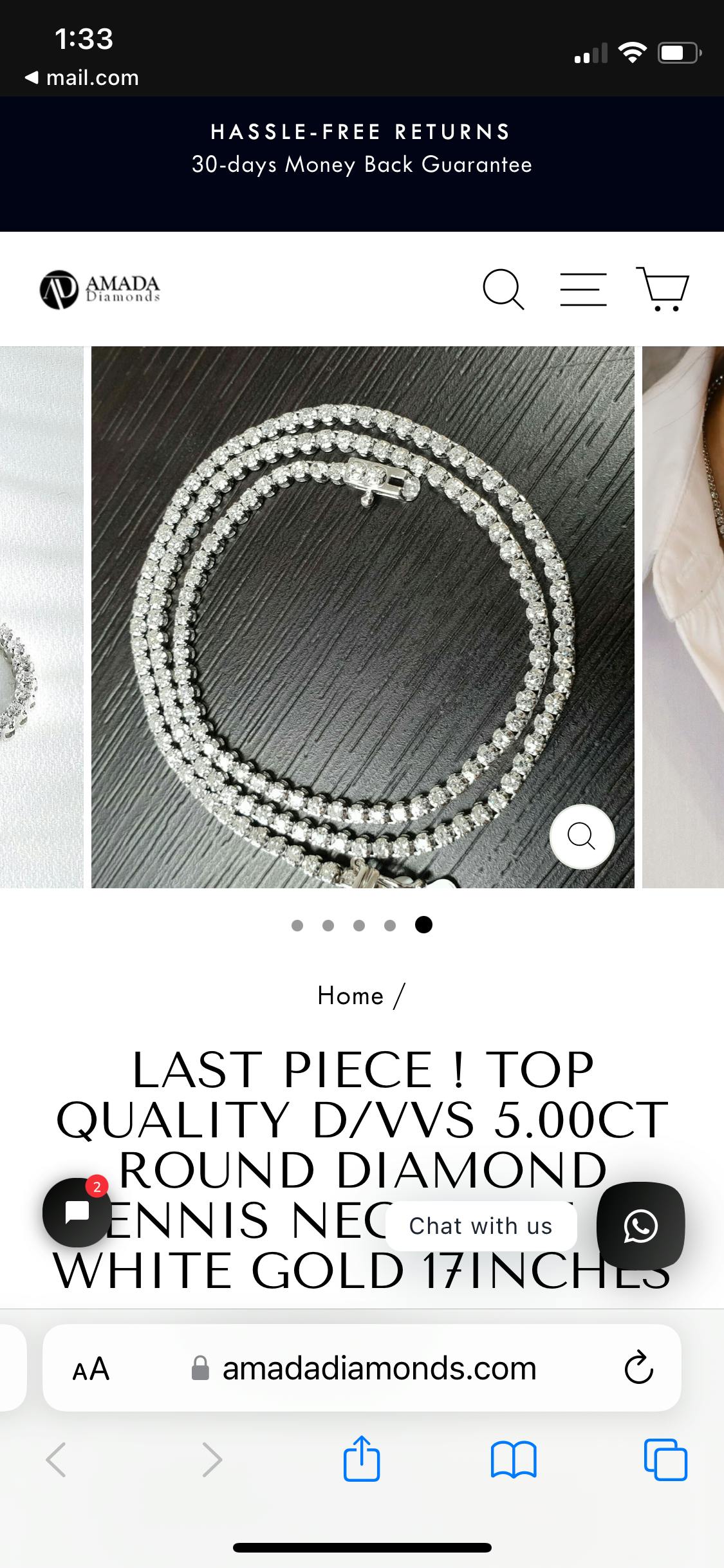Select the first carousel dot

[297, 926]
